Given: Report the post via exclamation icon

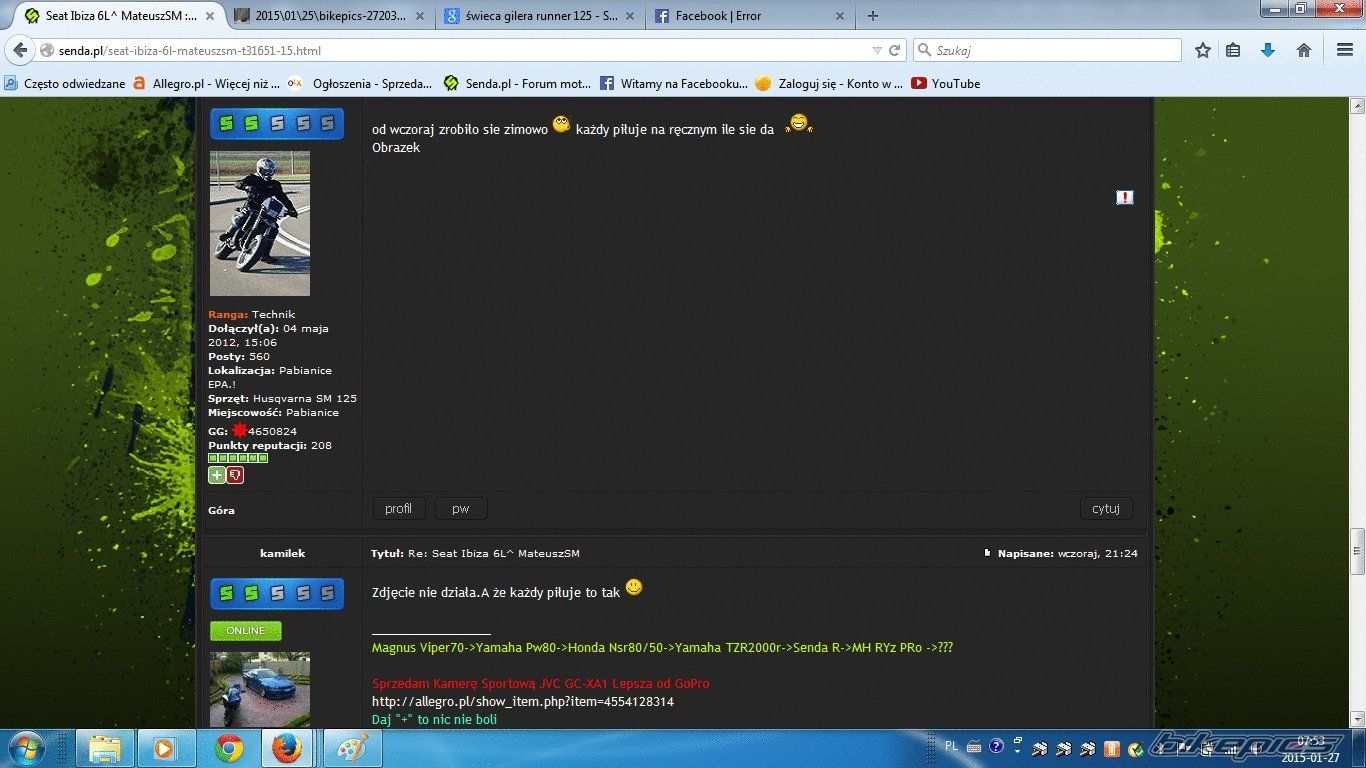Looking at the screenshot, I should (1124, 198).
